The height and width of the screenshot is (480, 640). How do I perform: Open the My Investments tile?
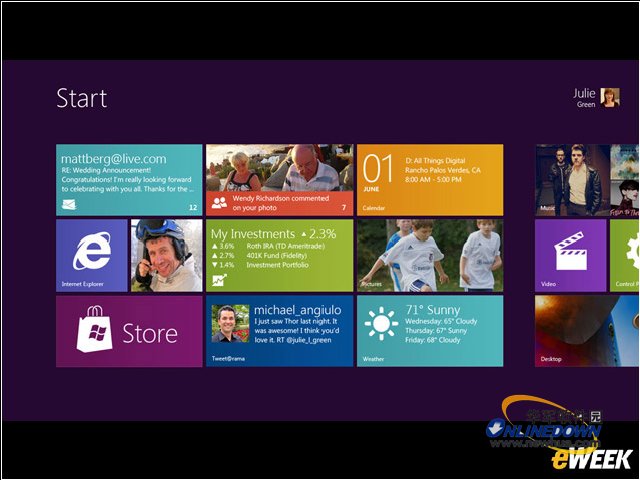click(280, 256)
